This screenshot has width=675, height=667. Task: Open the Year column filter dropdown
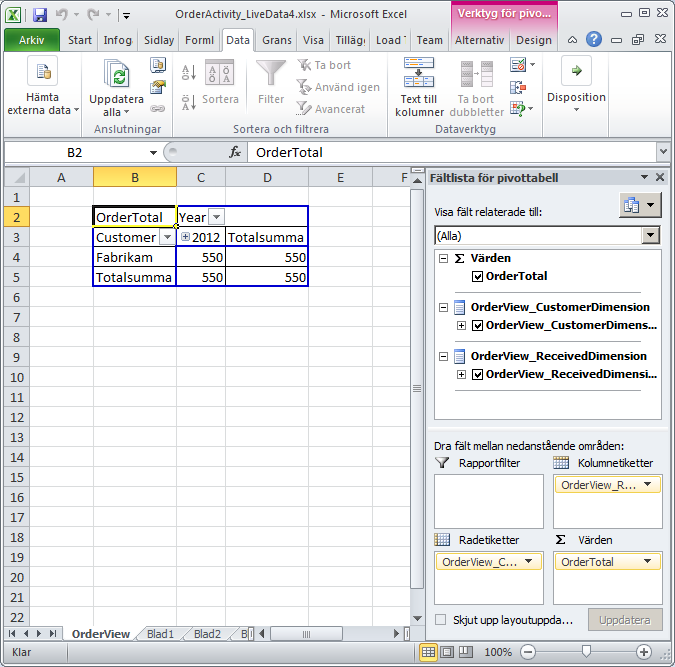coord(217,217)
